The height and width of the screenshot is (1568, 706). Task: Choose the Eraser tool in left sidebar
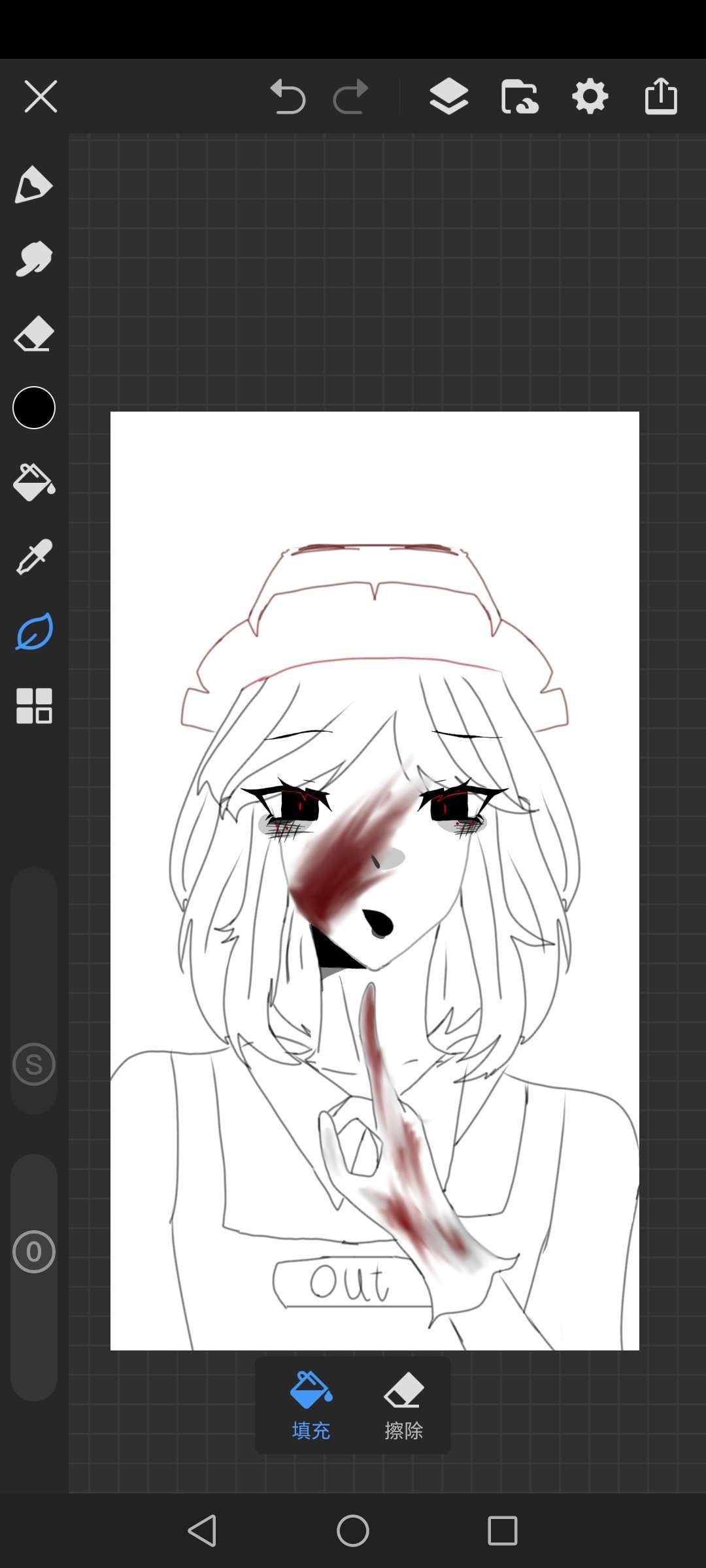[33, 334]
